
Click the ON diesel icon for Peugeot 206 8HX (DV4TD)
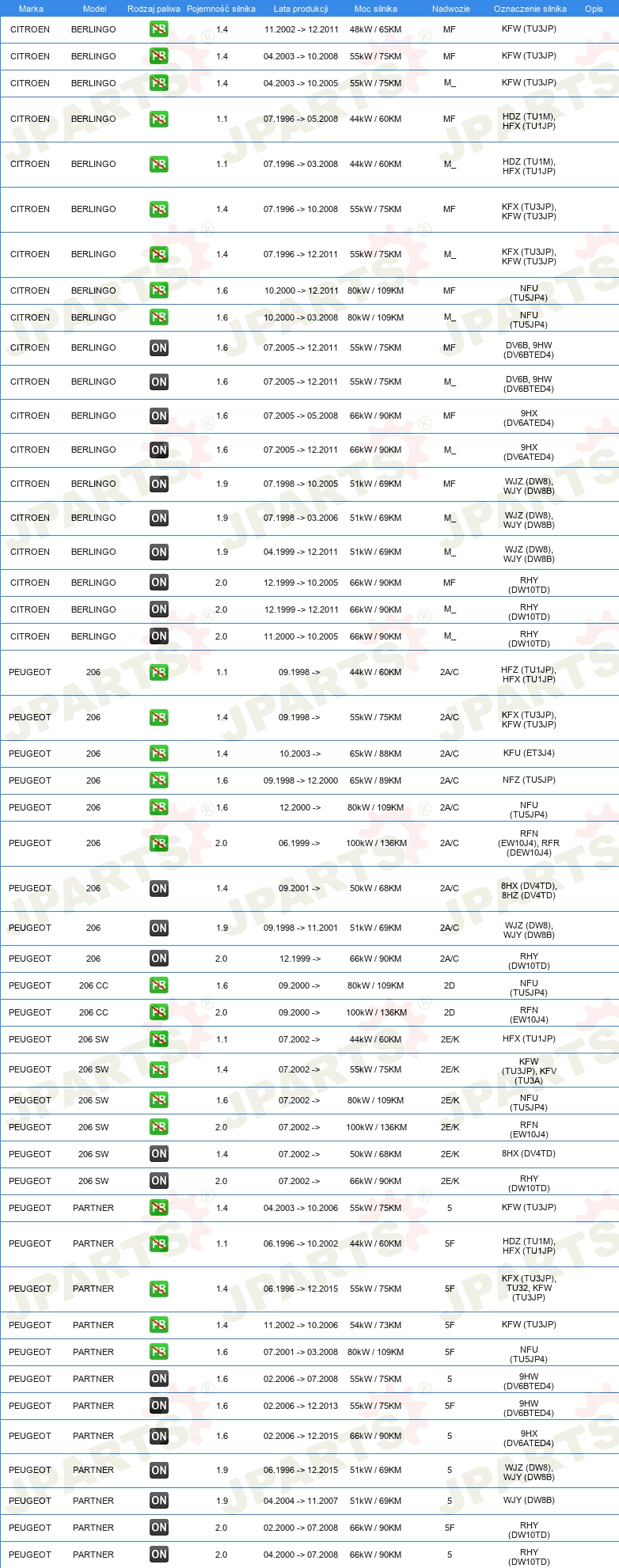click(x=159, y=888)
